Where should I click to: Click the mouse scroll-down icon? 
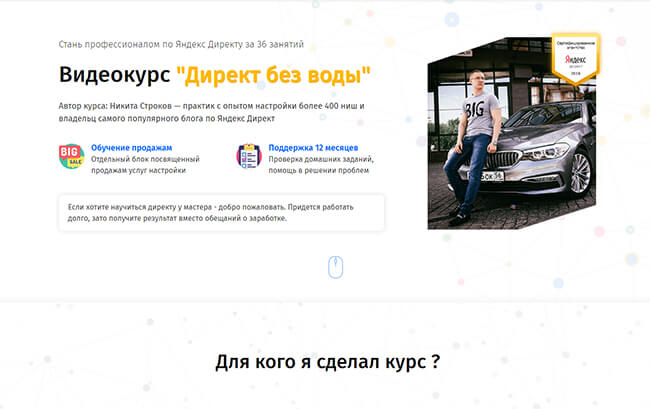click(335, 267)
